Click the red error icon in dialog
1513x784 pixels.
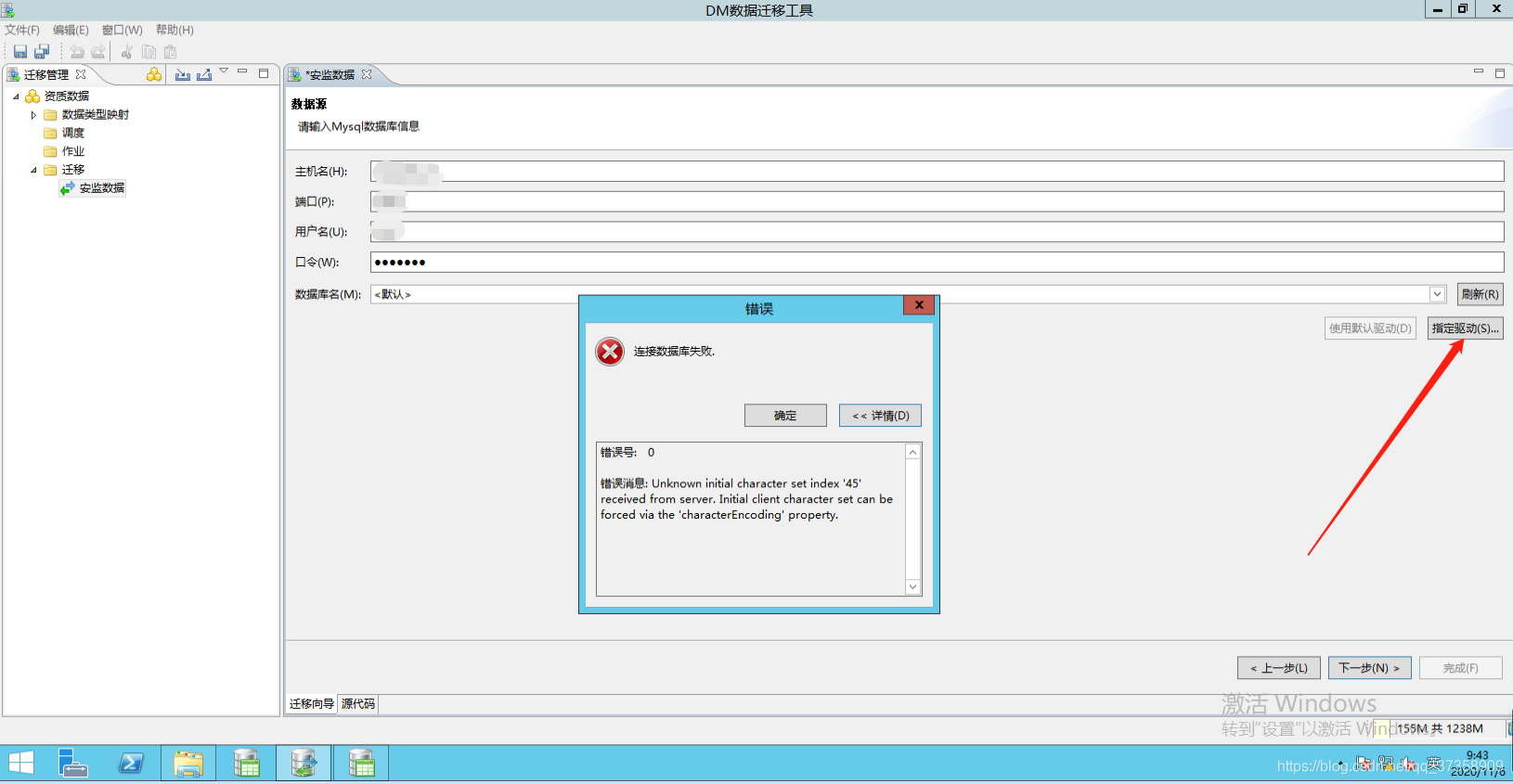pyautogui.click(x=610, y=352)
